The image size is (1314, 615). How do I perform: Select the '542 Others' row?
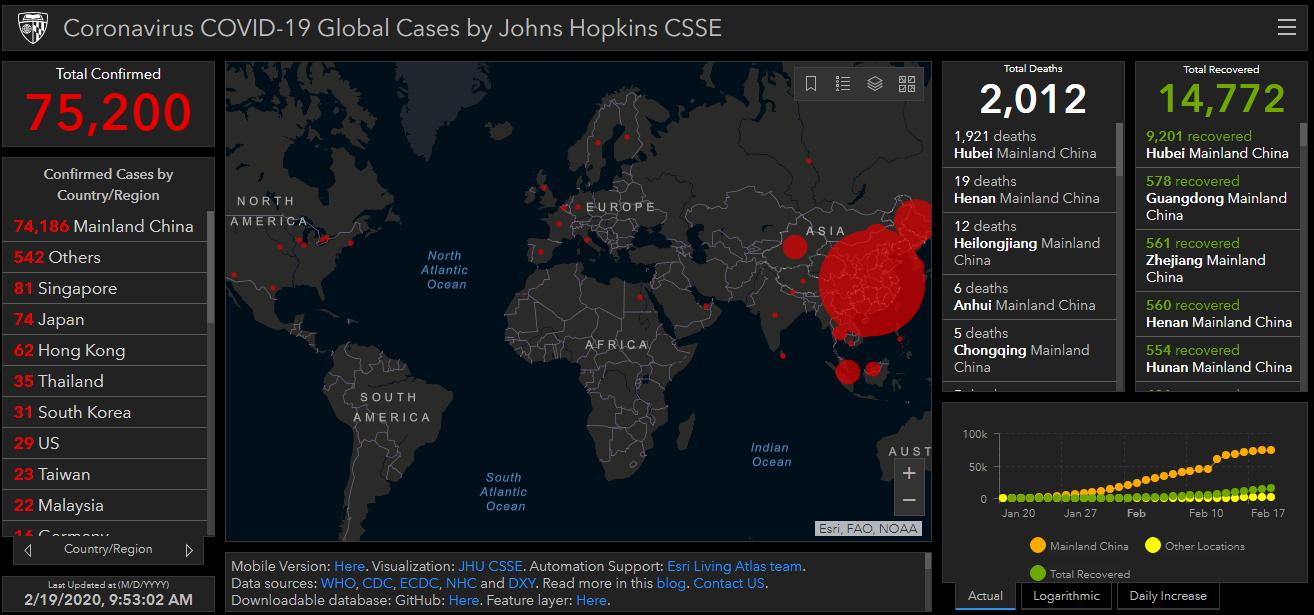pos(105,257)
